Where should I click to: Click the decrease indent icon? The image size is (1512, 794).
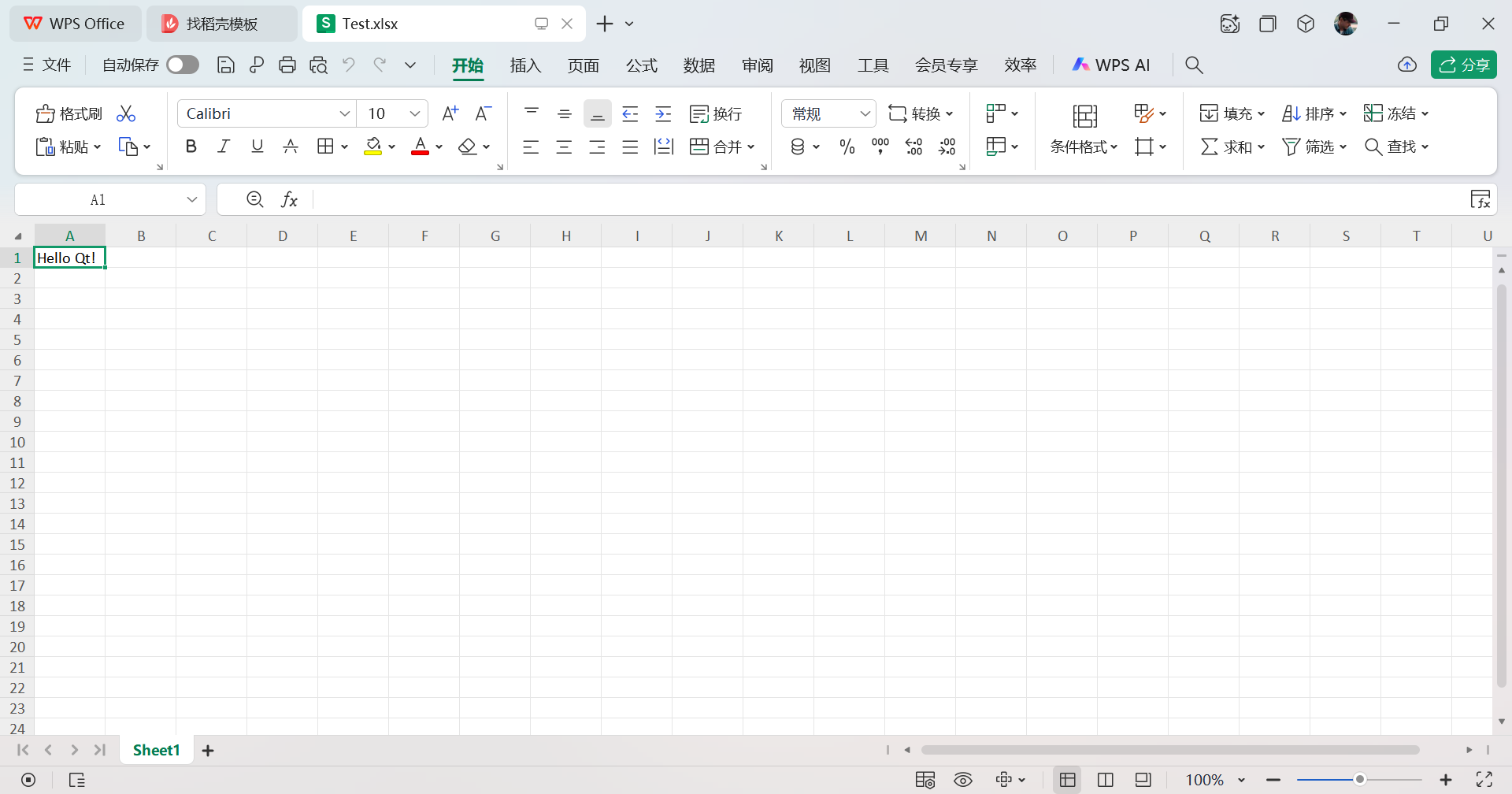[x=630, y=113]
